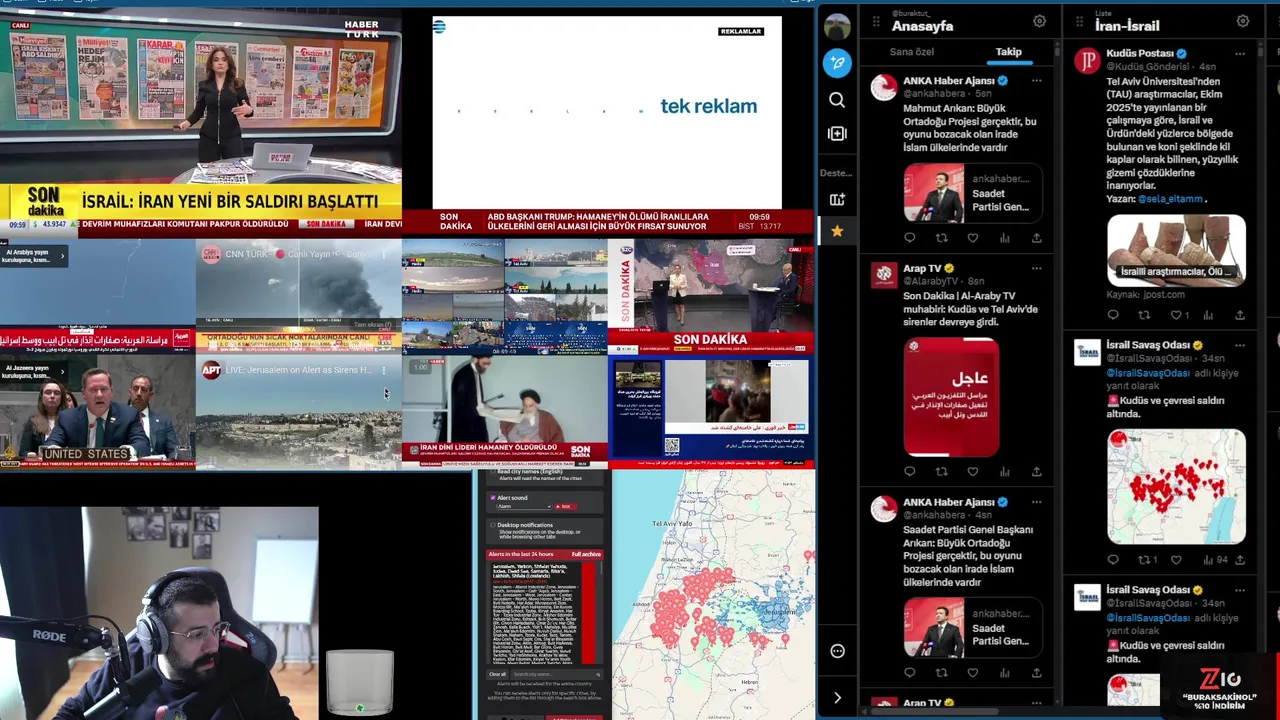Open the Arap TV red breaking news image
1280x720 pixels.
click(x=951, y=397)
